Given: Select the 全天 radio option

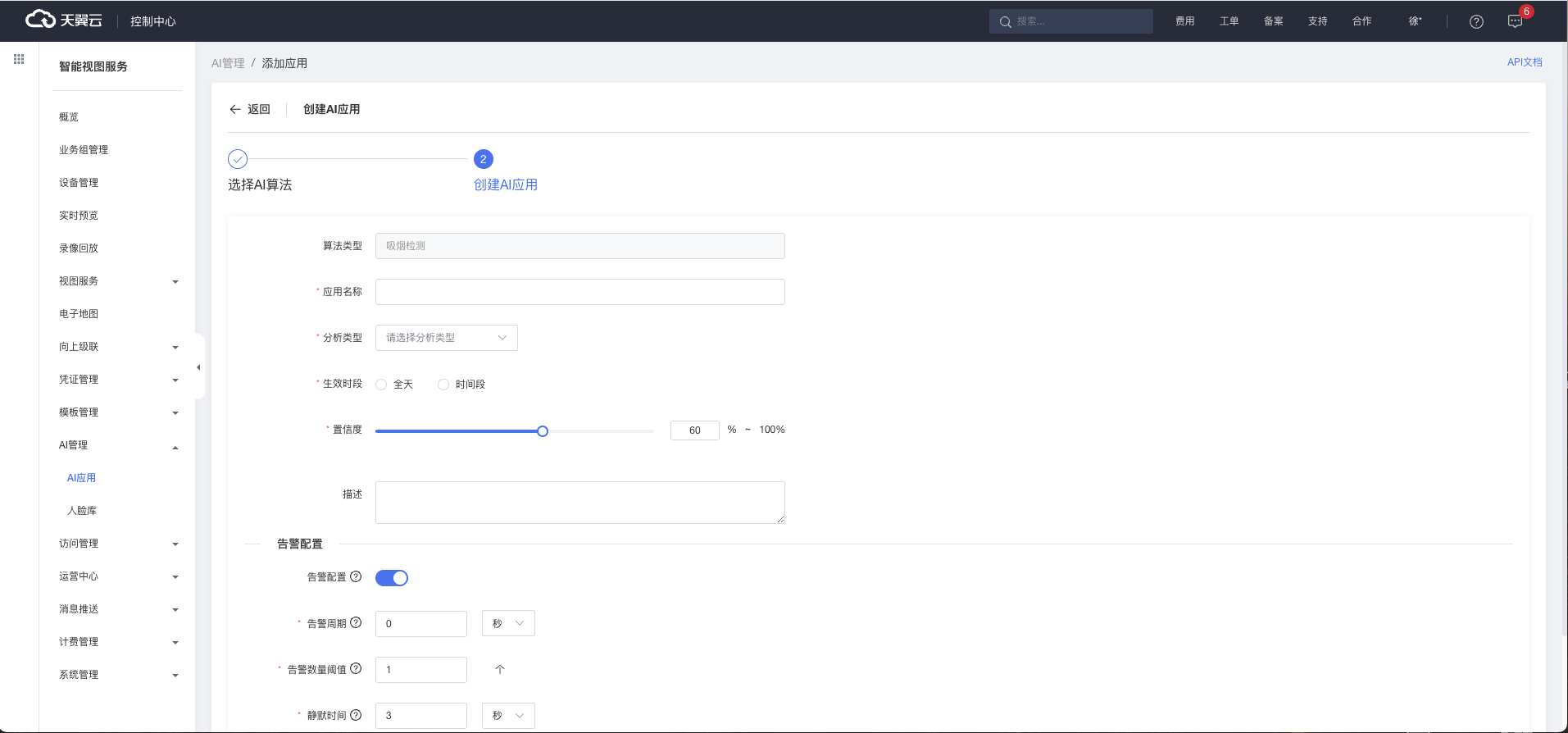Looking at the screenshot, I should click(x=382, y=385).
